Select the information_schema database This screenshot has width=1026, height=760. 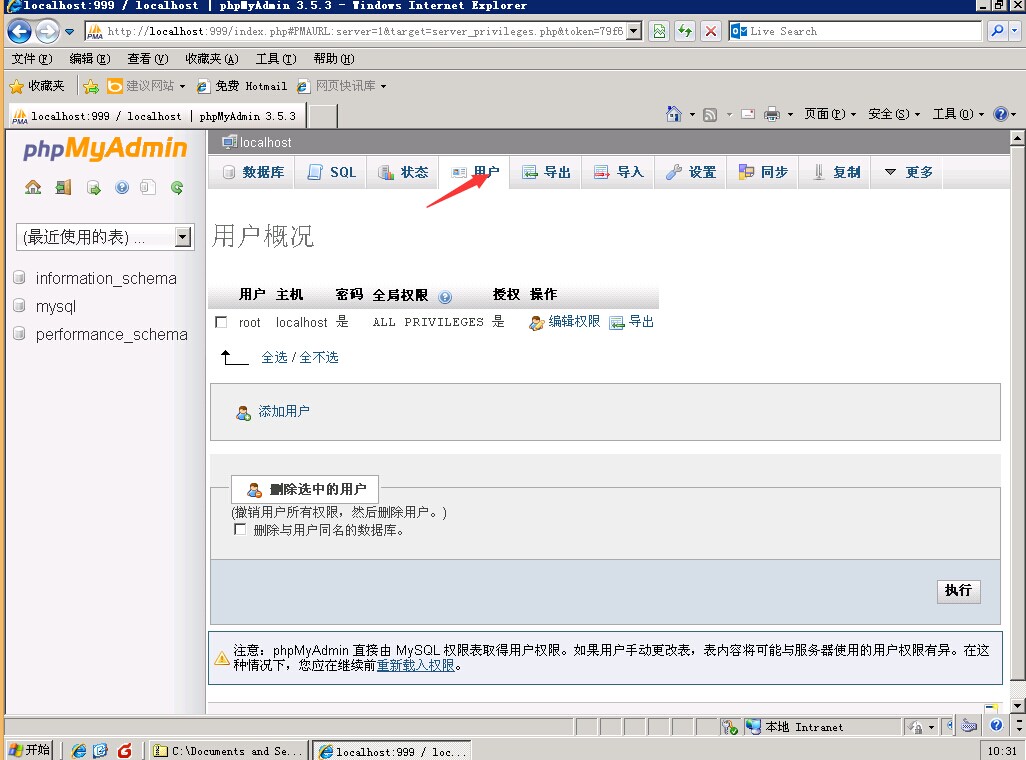[x=106, y=278]
